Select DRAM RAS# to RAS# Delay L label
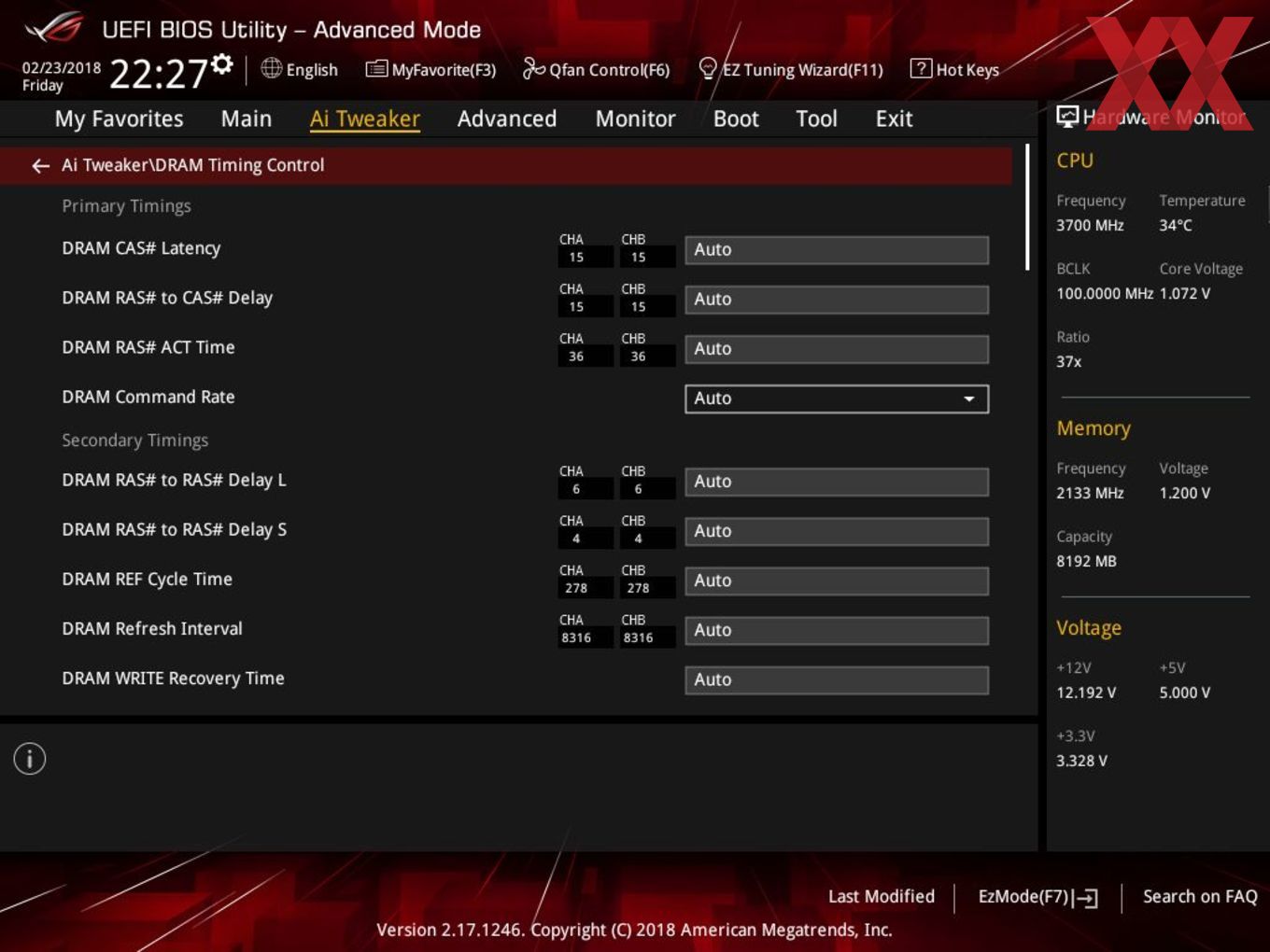Viewport: 1270px width, 952px height. click(x=174, y=480)
